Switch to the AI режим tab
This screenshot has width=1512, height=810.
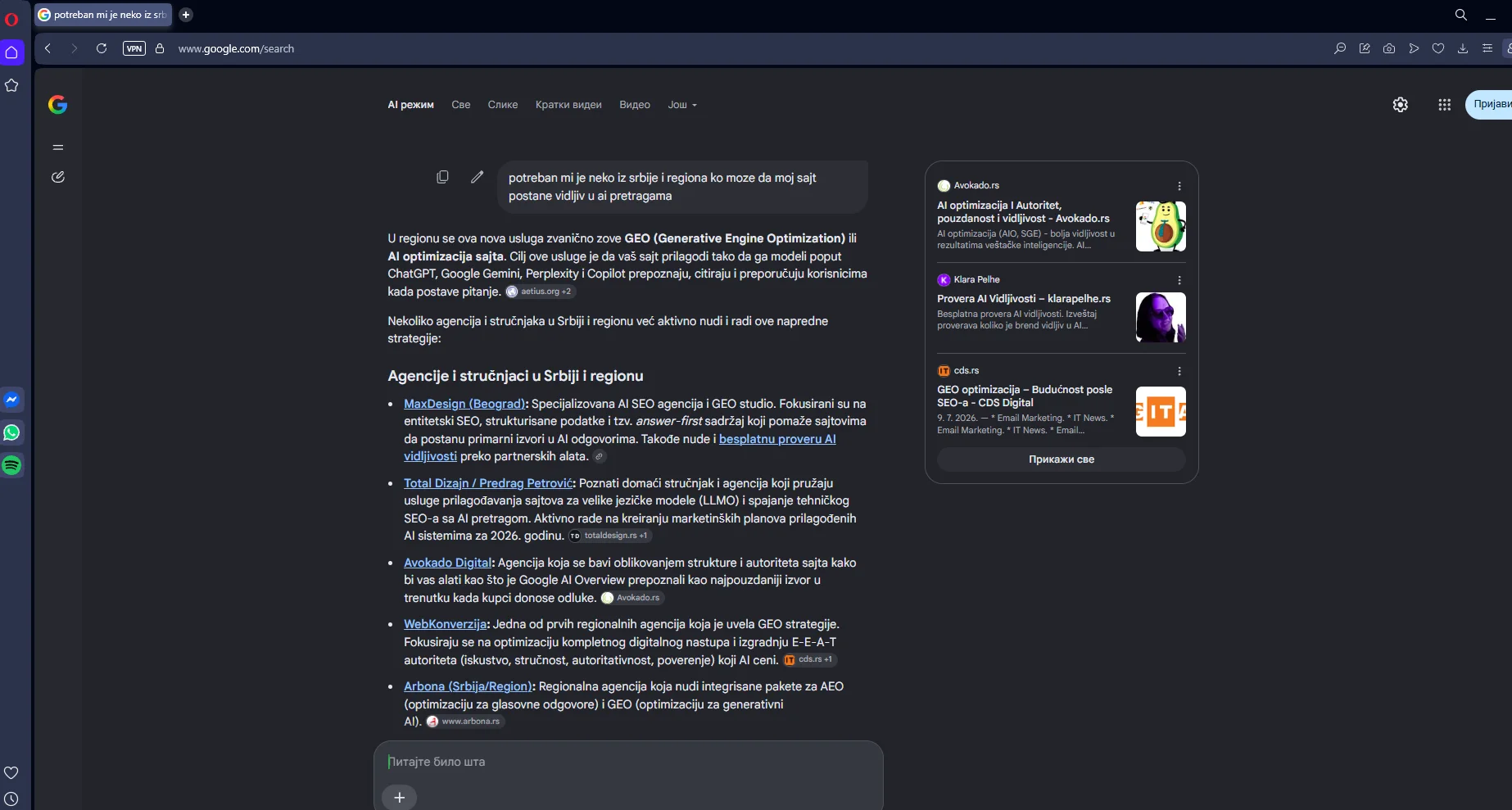click(x=411, y=105)
